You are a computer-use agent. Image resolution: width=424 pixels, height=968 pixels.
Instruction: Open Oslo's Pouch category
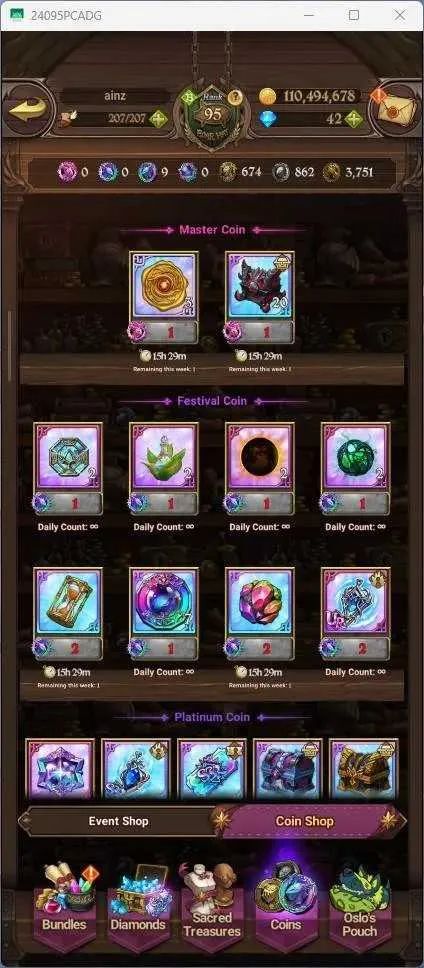(360, 908)
